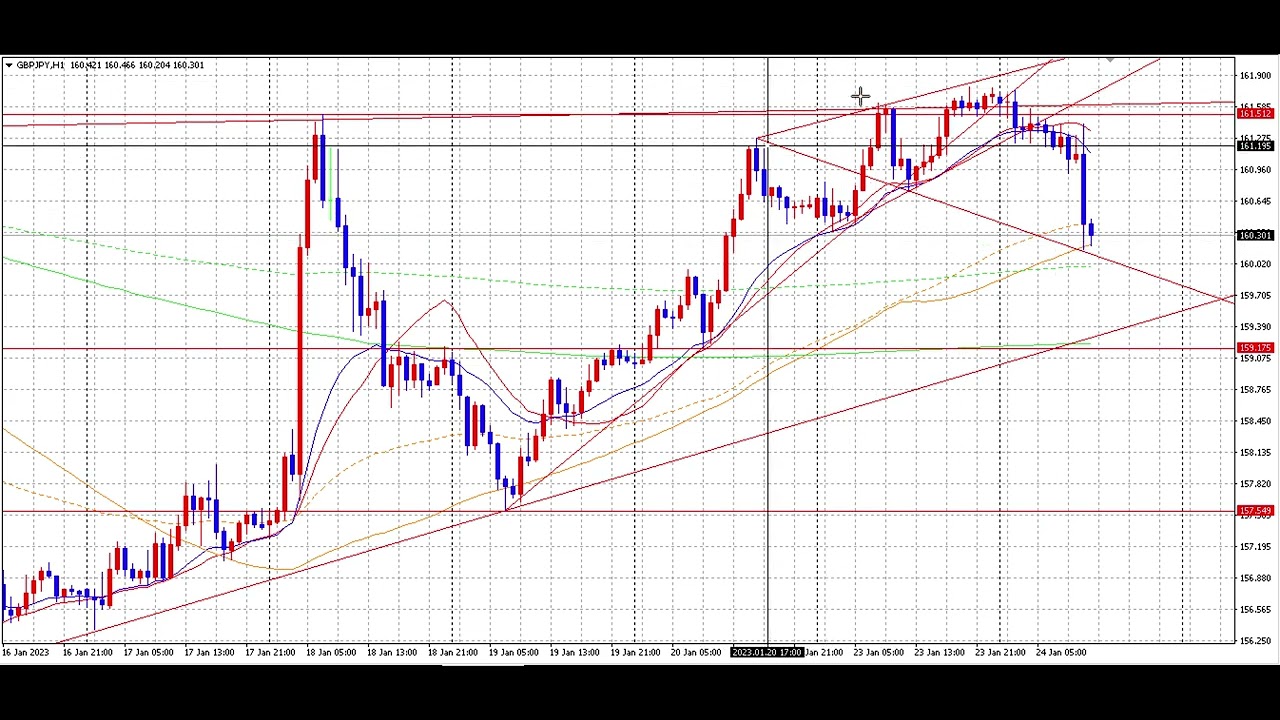Click the gray chart shift triangle marker
The width and height of the screenshot is (1280, 720).
[x=1110, y=61]
